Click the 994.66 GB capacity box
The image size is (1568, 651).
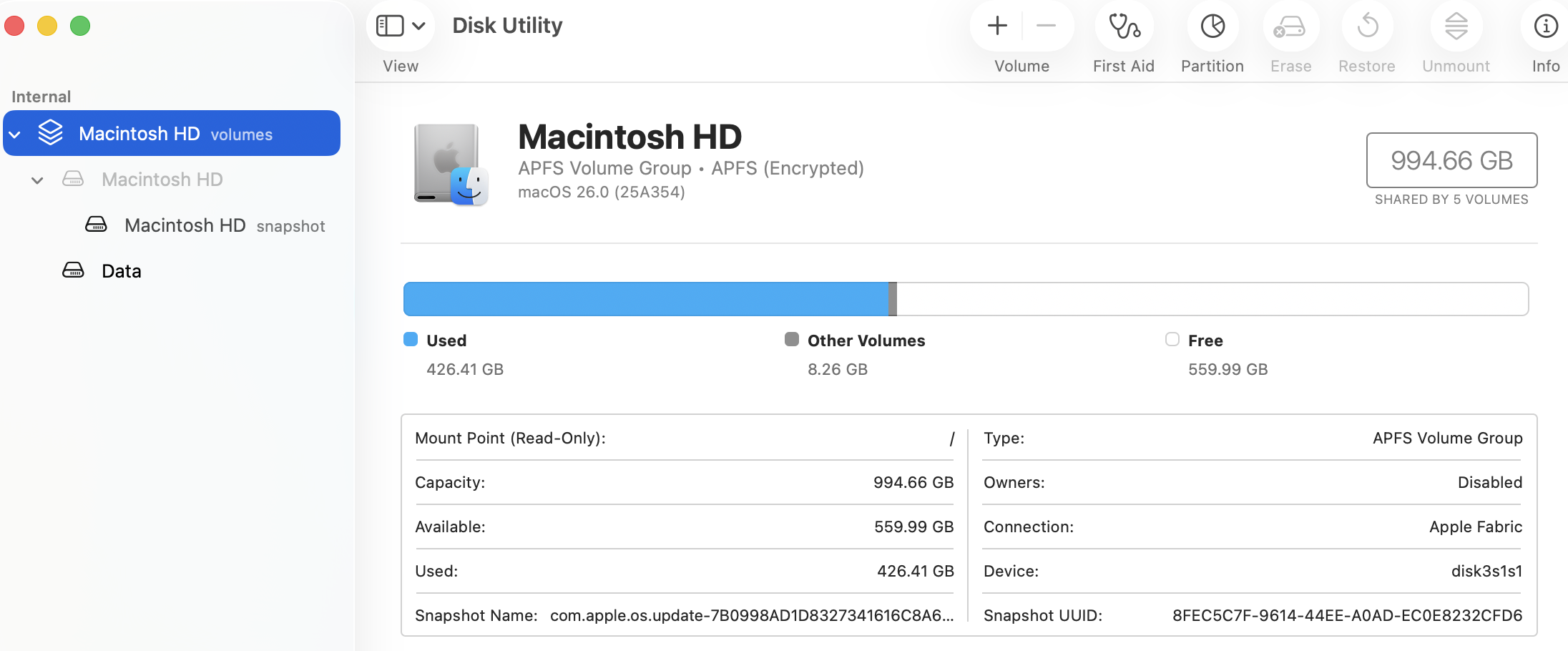pos(1451,160)
